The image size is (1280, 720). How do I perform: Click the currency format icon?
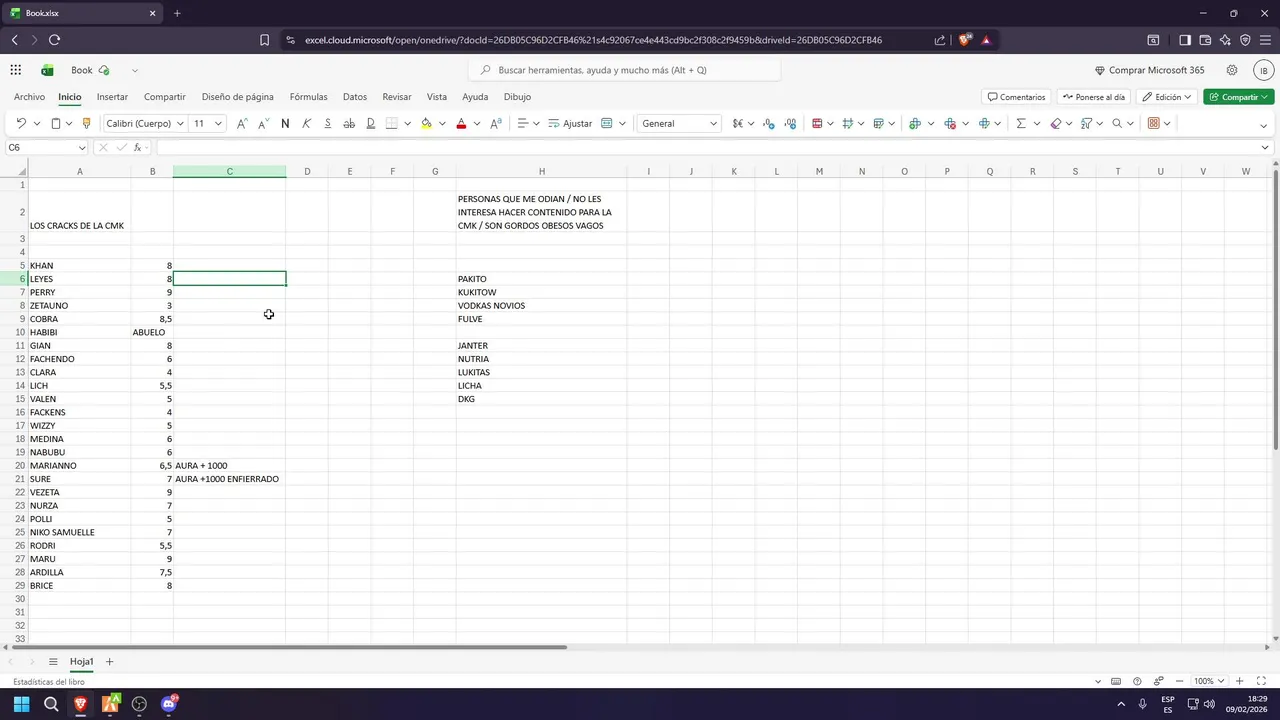[738, 123]
